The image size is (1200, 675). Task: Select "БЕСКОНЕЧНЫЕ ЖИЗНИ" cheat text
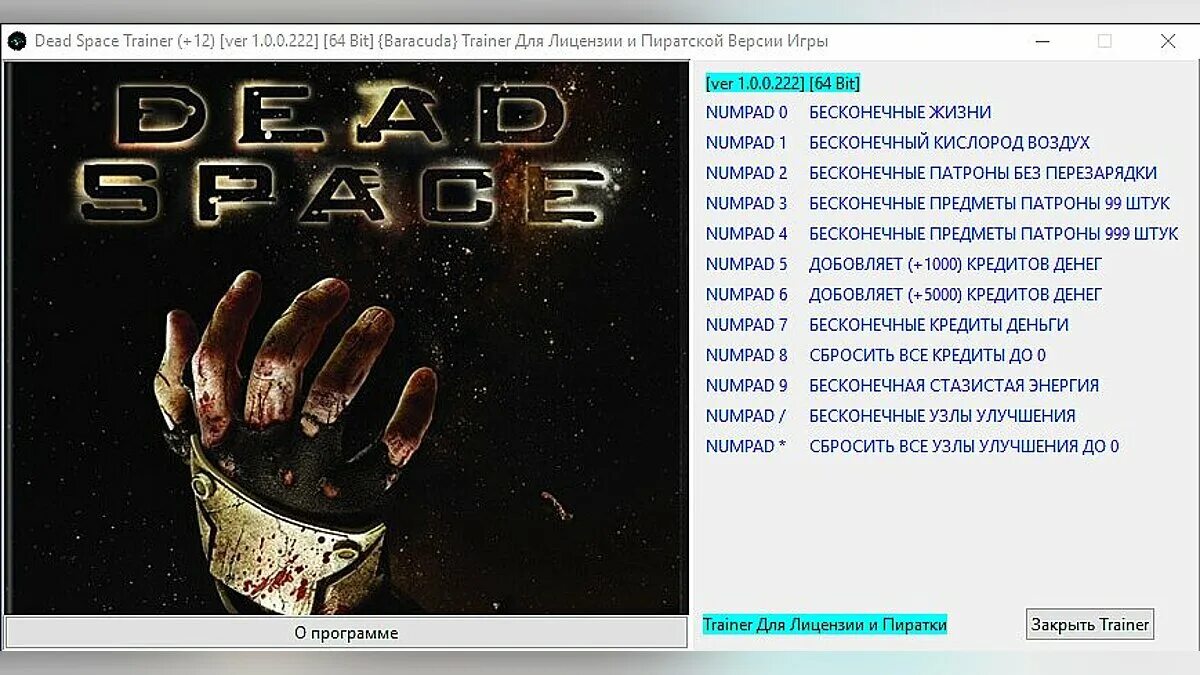(x=900, y=112)
